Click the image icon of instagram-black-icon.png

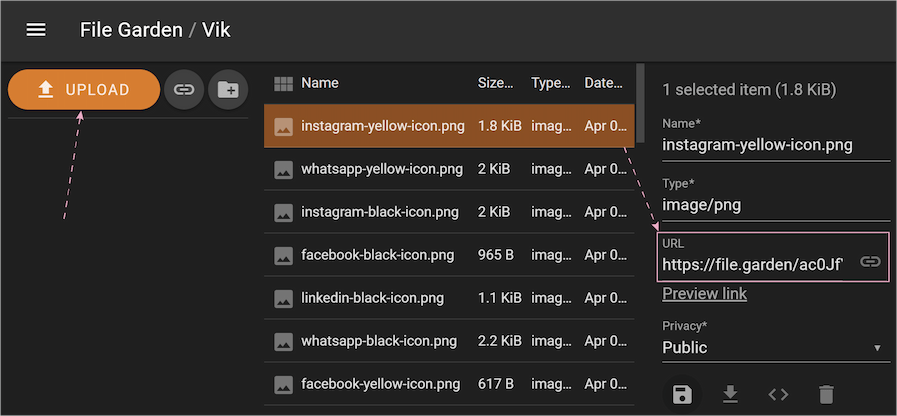pyautogui.click(x=283, y=212)
